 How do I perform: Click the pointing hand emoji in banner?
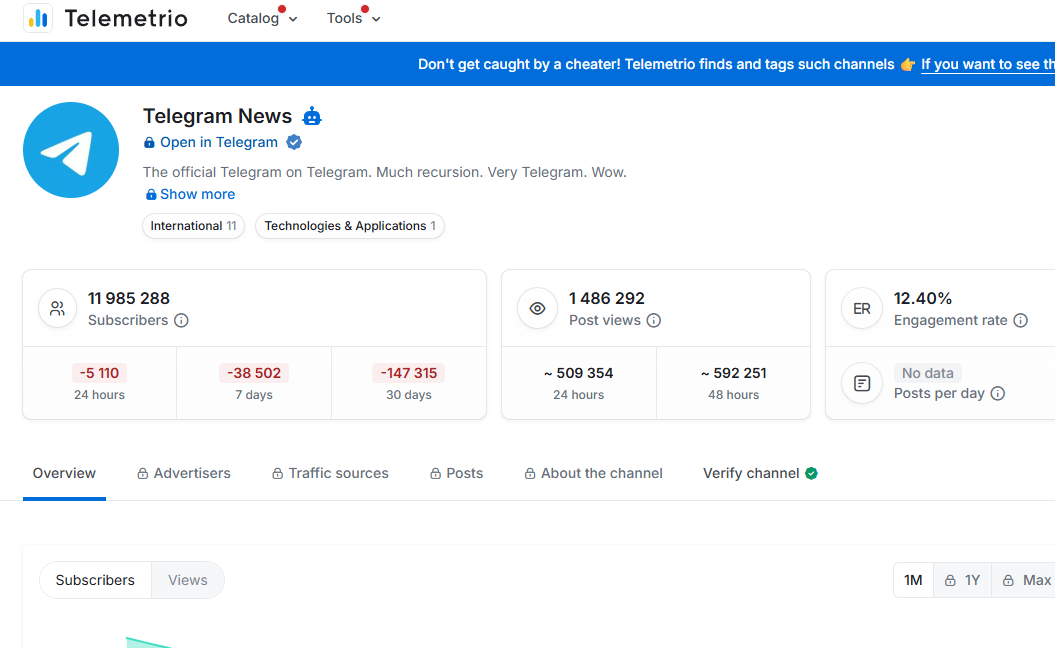click(908, 65)
